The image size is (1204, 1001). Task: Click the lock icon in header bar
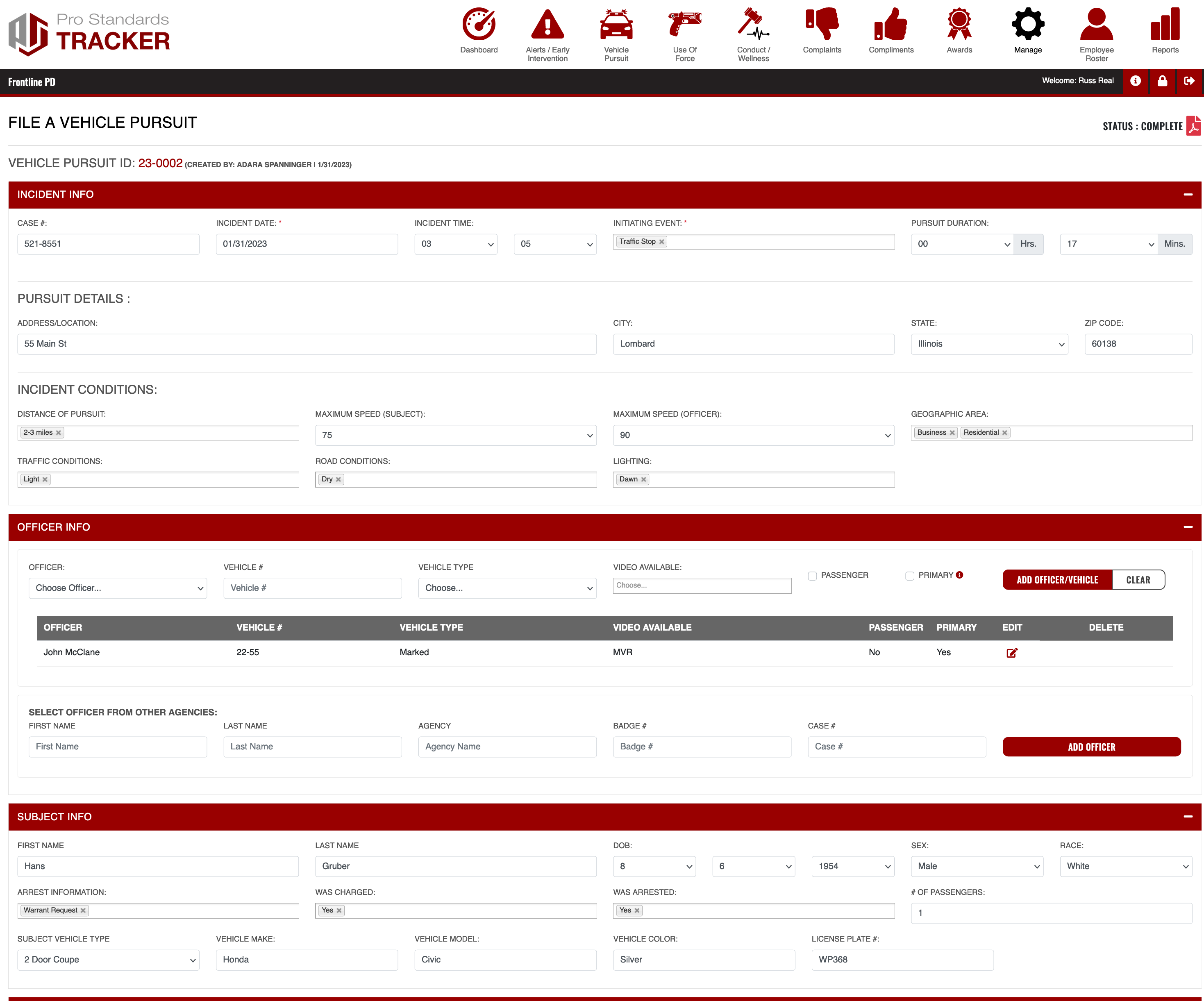[1162, 81]
